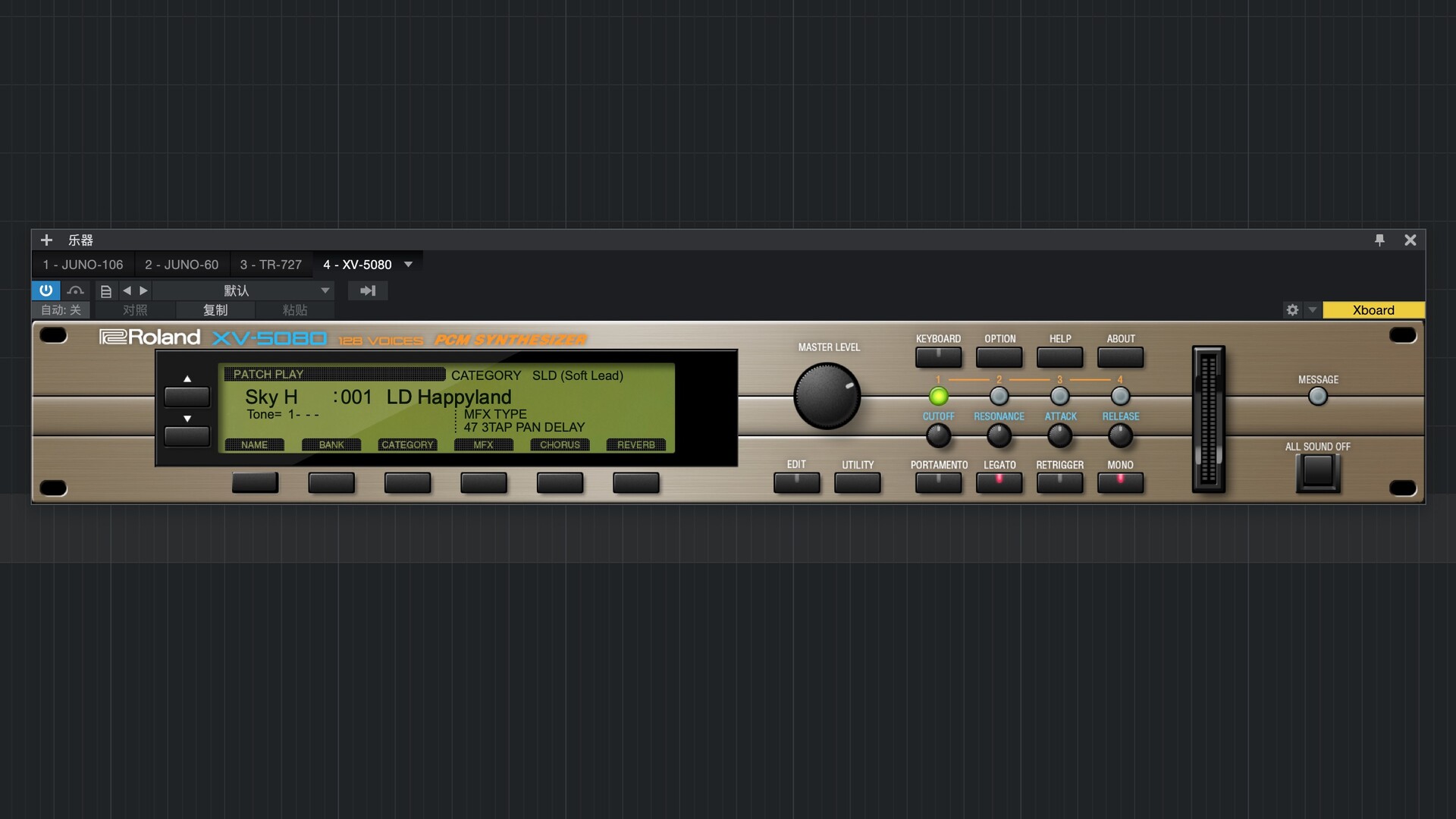Click the MESSAGE indicator LED
Viewport: 1456px width, 819px height.
coord(1318,396)
